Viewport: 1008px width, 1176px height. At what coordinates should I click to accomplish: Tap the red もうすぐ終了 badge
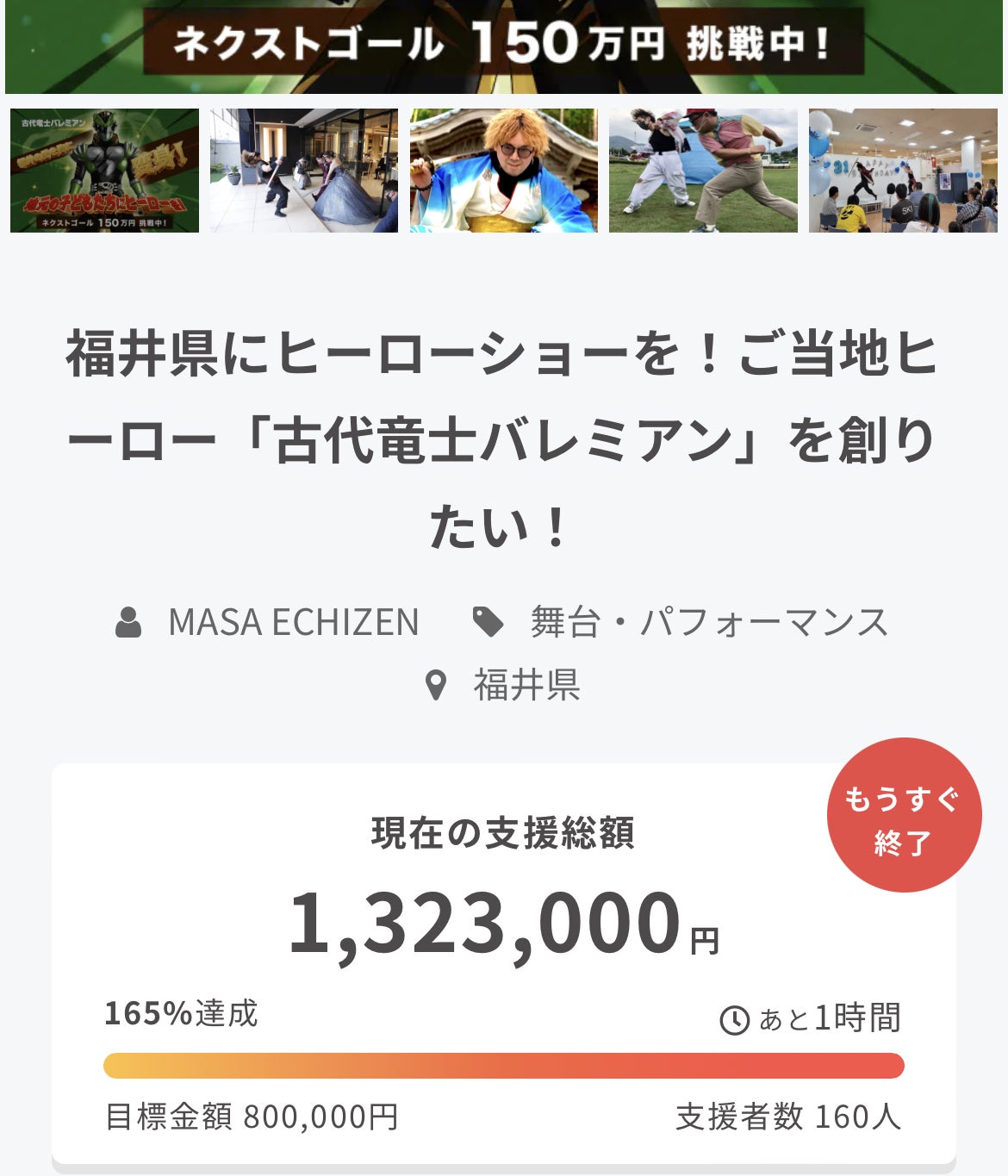point(904,815)
